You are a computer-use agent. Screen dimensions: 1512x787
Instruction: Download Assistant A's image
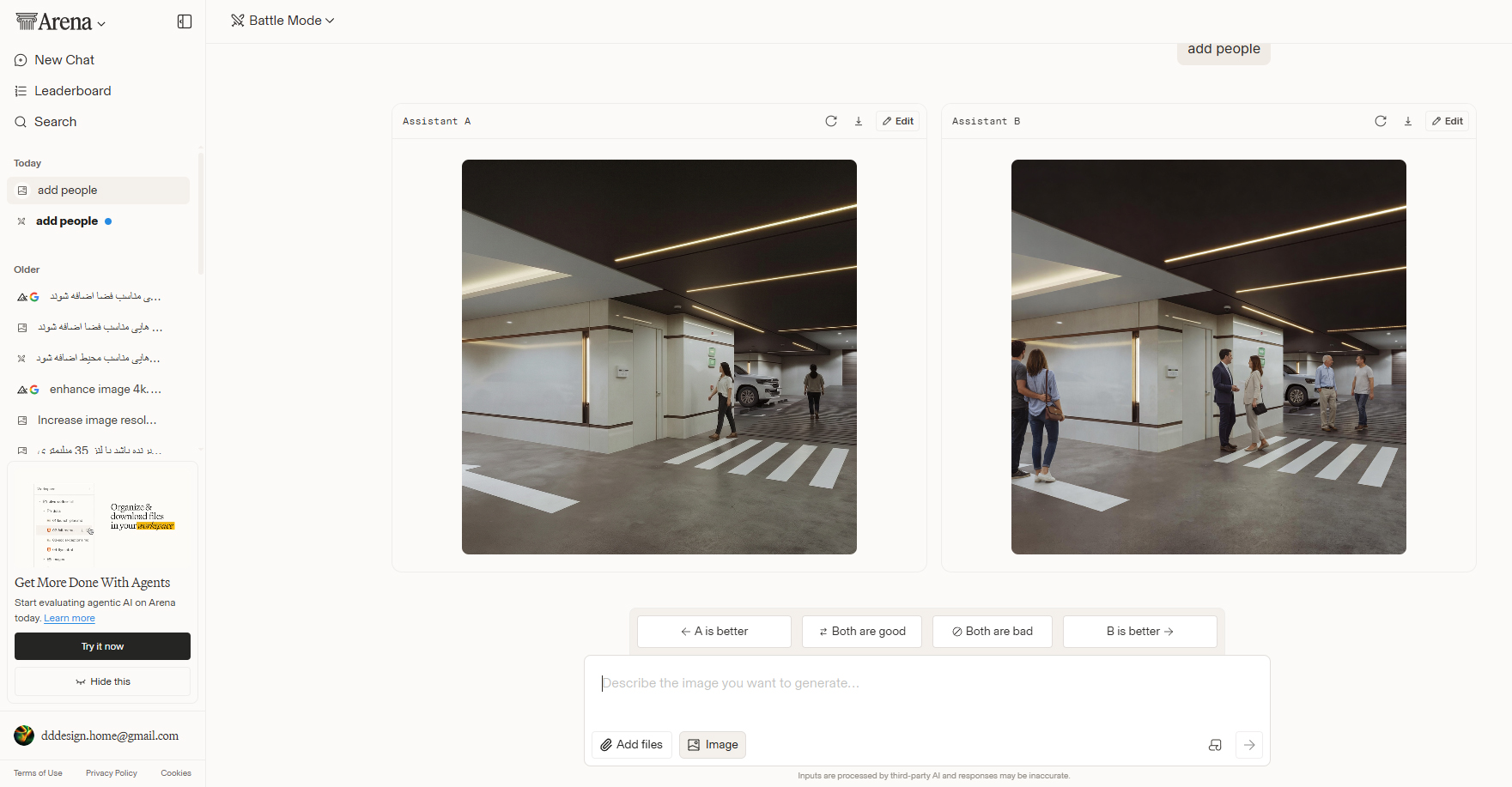[x=859, y=121]
